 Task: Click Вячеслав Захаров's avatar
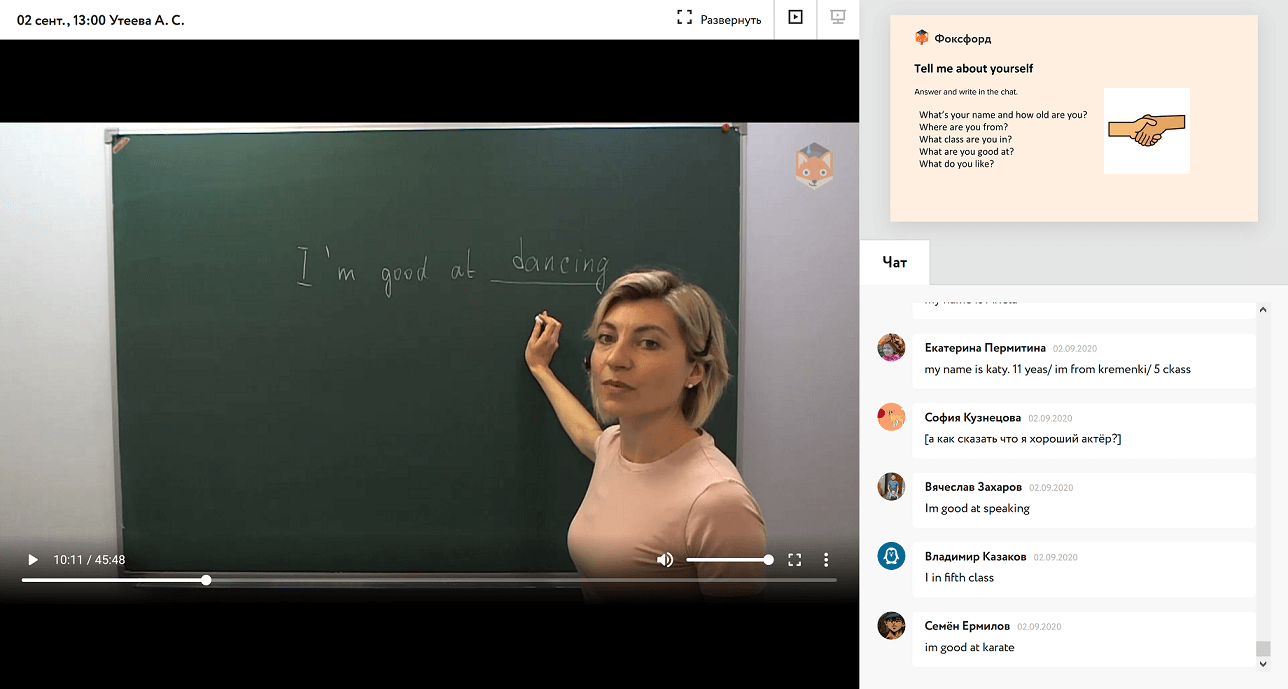pyautogui.click(x=891, y=487)
